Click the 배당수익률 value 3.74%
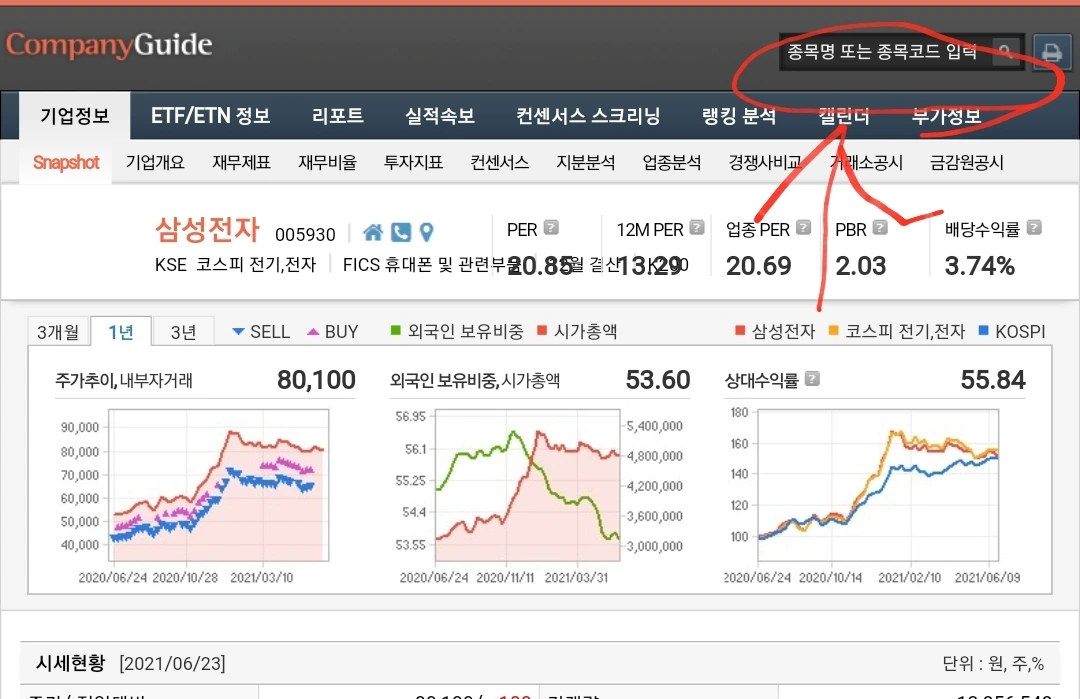Screen dimensions: 1080x699 [979, 265]
